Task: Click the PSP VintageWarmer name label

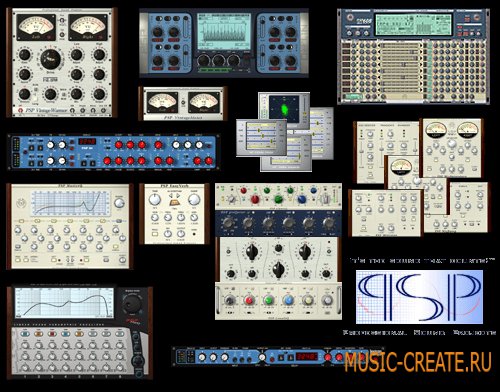Action: pyautogui.click(x=46, y=110)
